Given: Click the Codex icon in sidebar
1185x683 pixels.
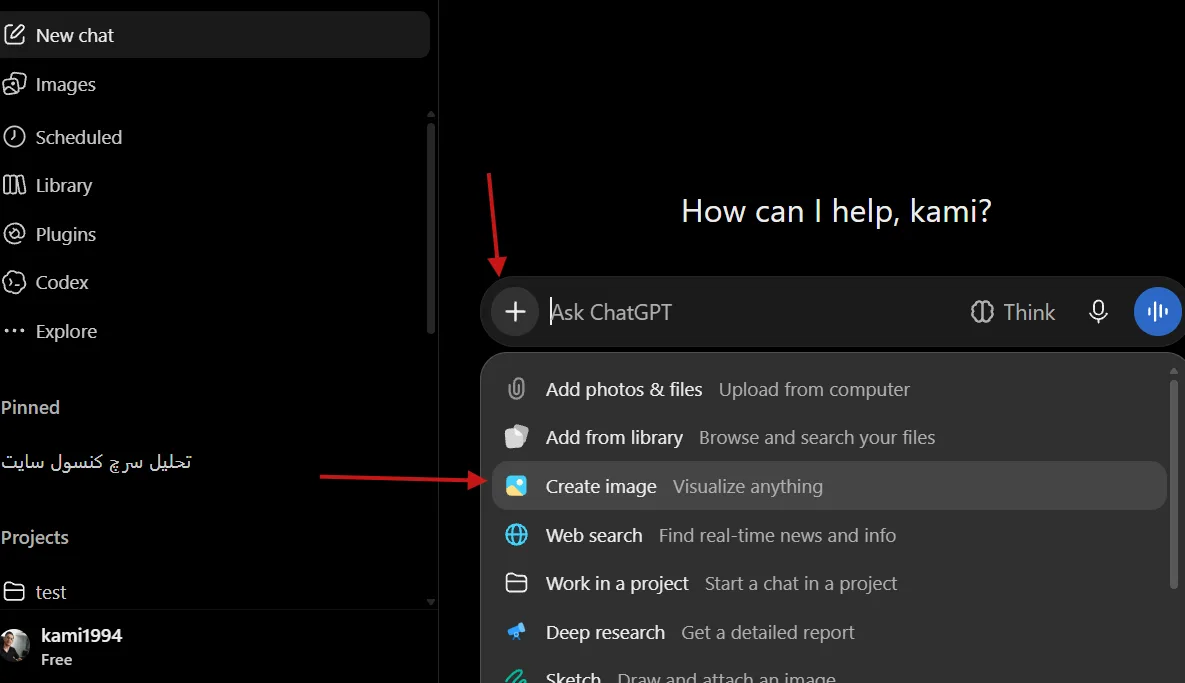Looking at the screenshot, I should (14, 283).
